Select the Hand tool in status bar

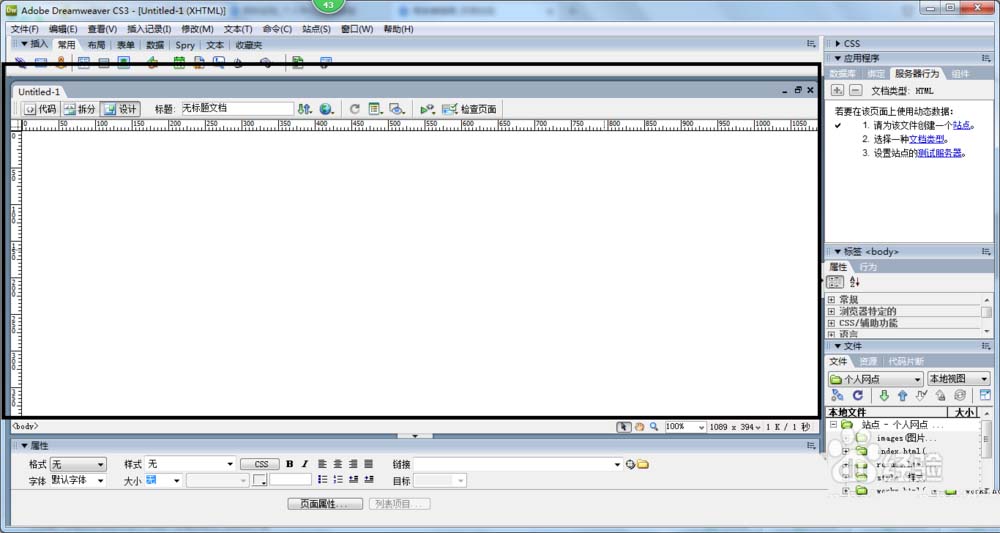[x=639, y=426]
